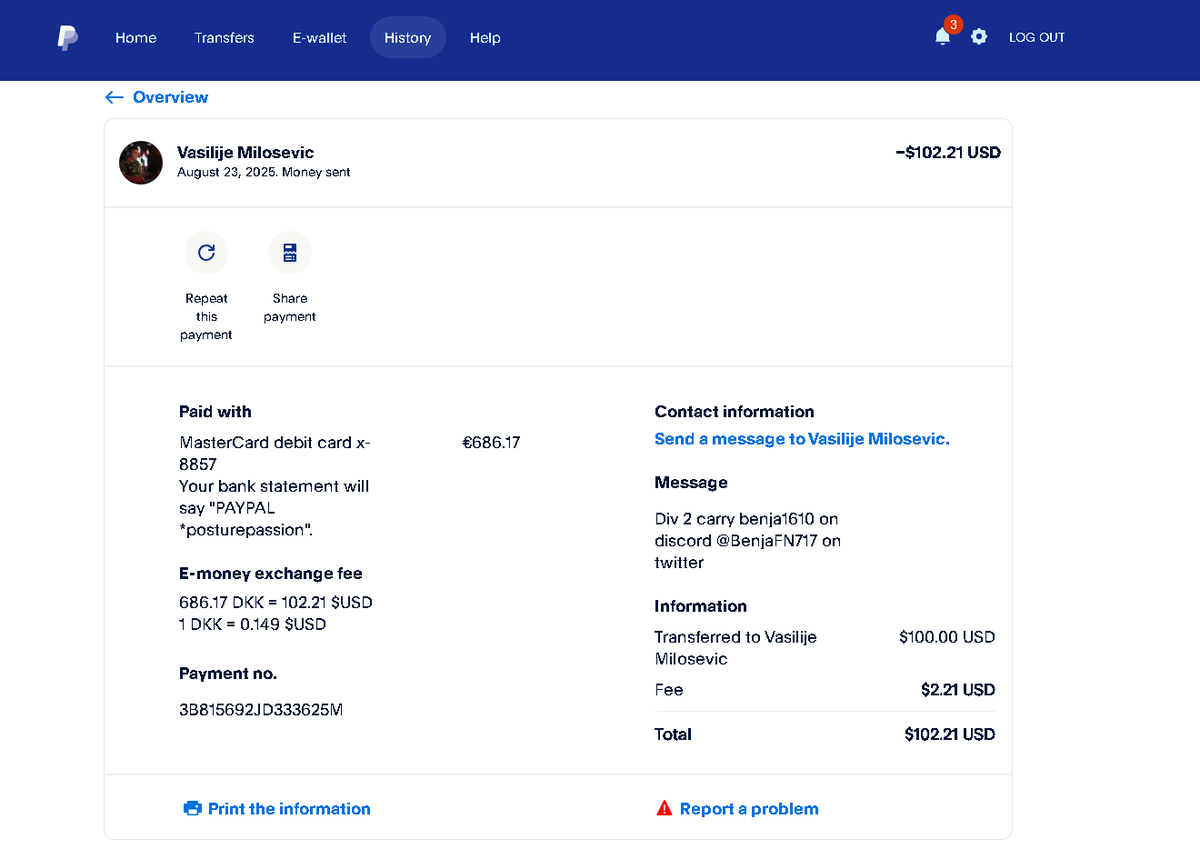Click the $2.21 USD fee value
1200x849 pixels.
click(958, 690)
